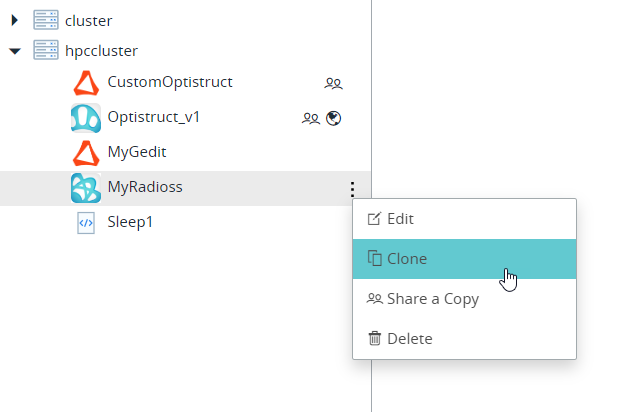
Task: Click the Optistruct_v1 application icon
Action: 87,118
